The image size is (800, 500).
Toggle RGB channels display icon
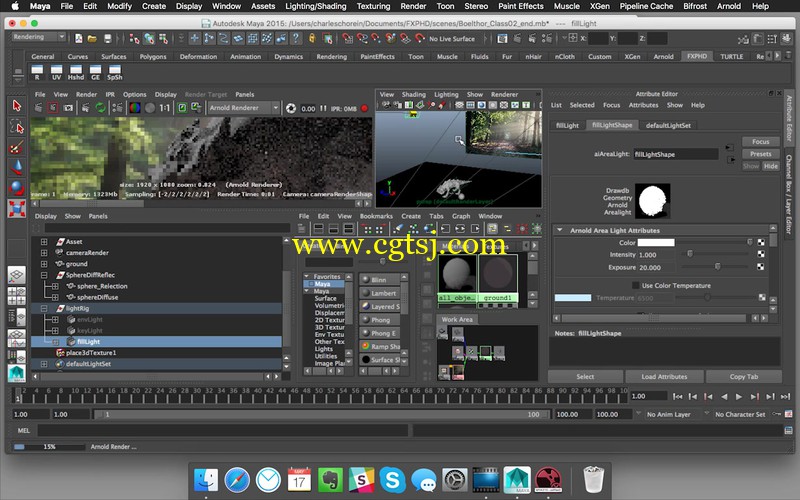click(135, 108)
